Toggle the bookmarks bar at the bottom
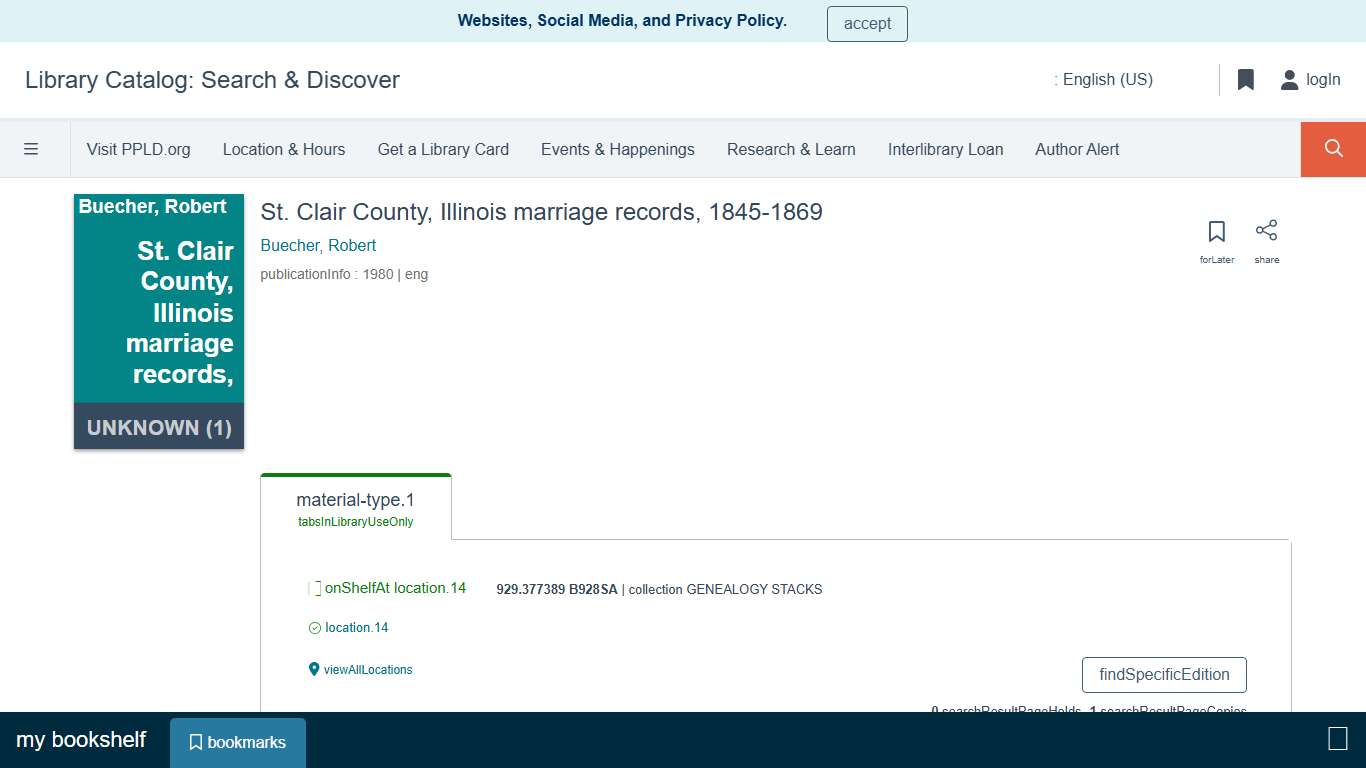Image resolution: width=1366 pixels, height=768 pixels. tap(237, 742)
